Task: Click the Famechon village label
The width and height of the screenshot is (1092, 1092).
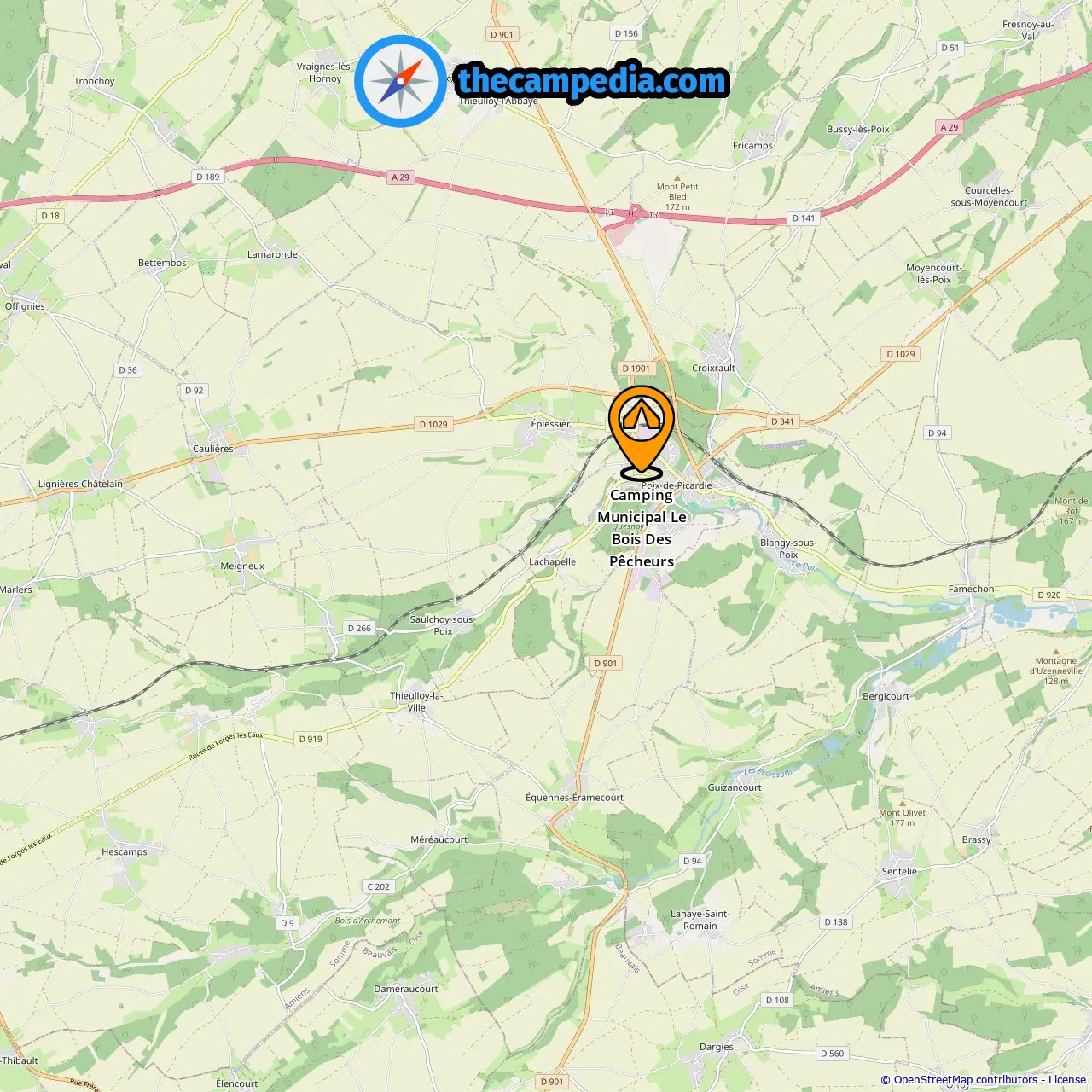Action: (971, 589)
